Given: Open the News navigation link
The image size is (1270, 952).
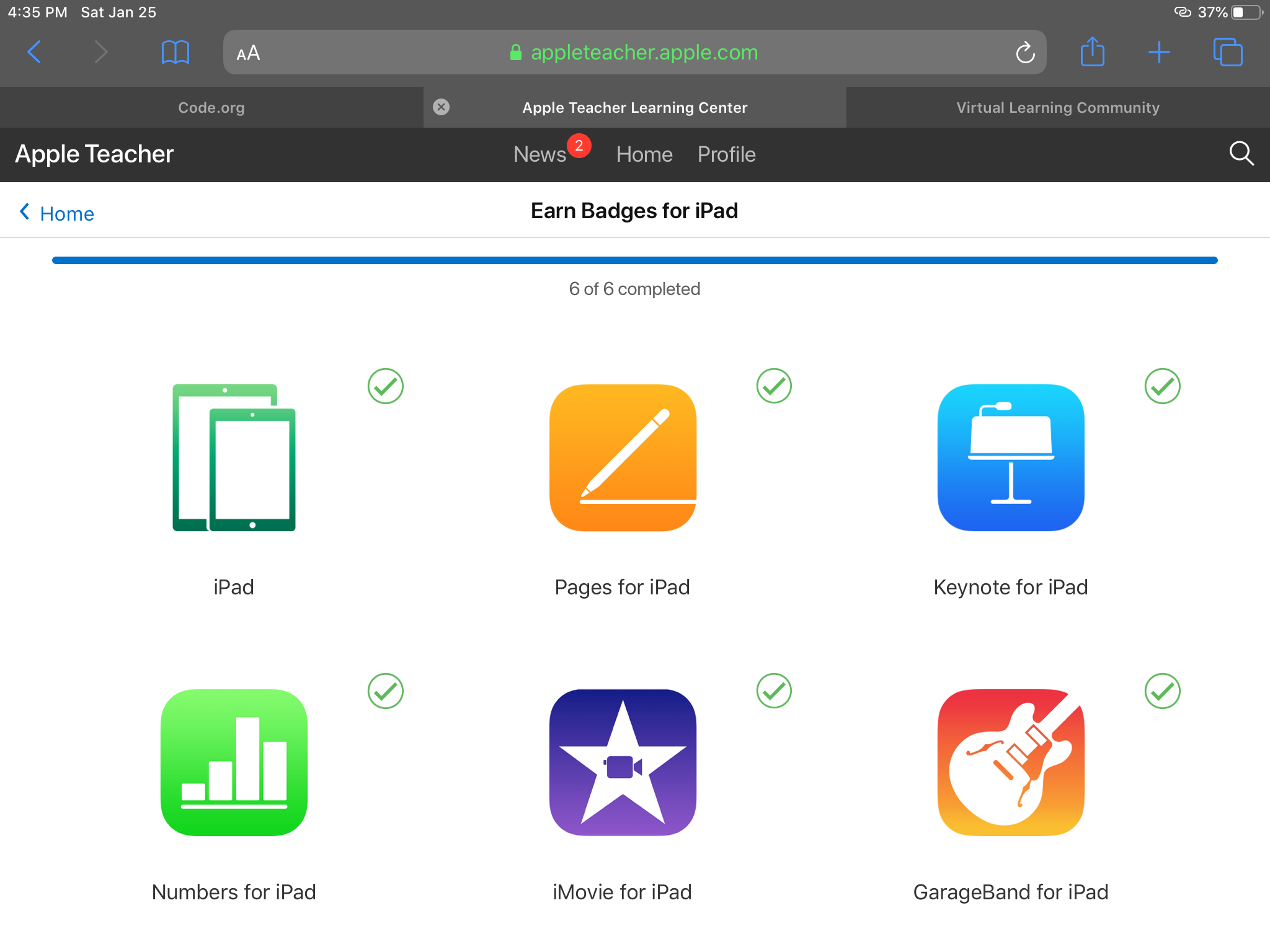Looking at the screenshot, I should [540, 154].
